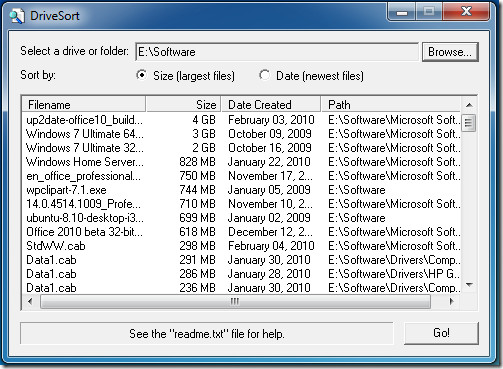The width and height of the screenshot is (503, 369).
Task: Minimize the DriveSort window
Action: coord(402,12)
